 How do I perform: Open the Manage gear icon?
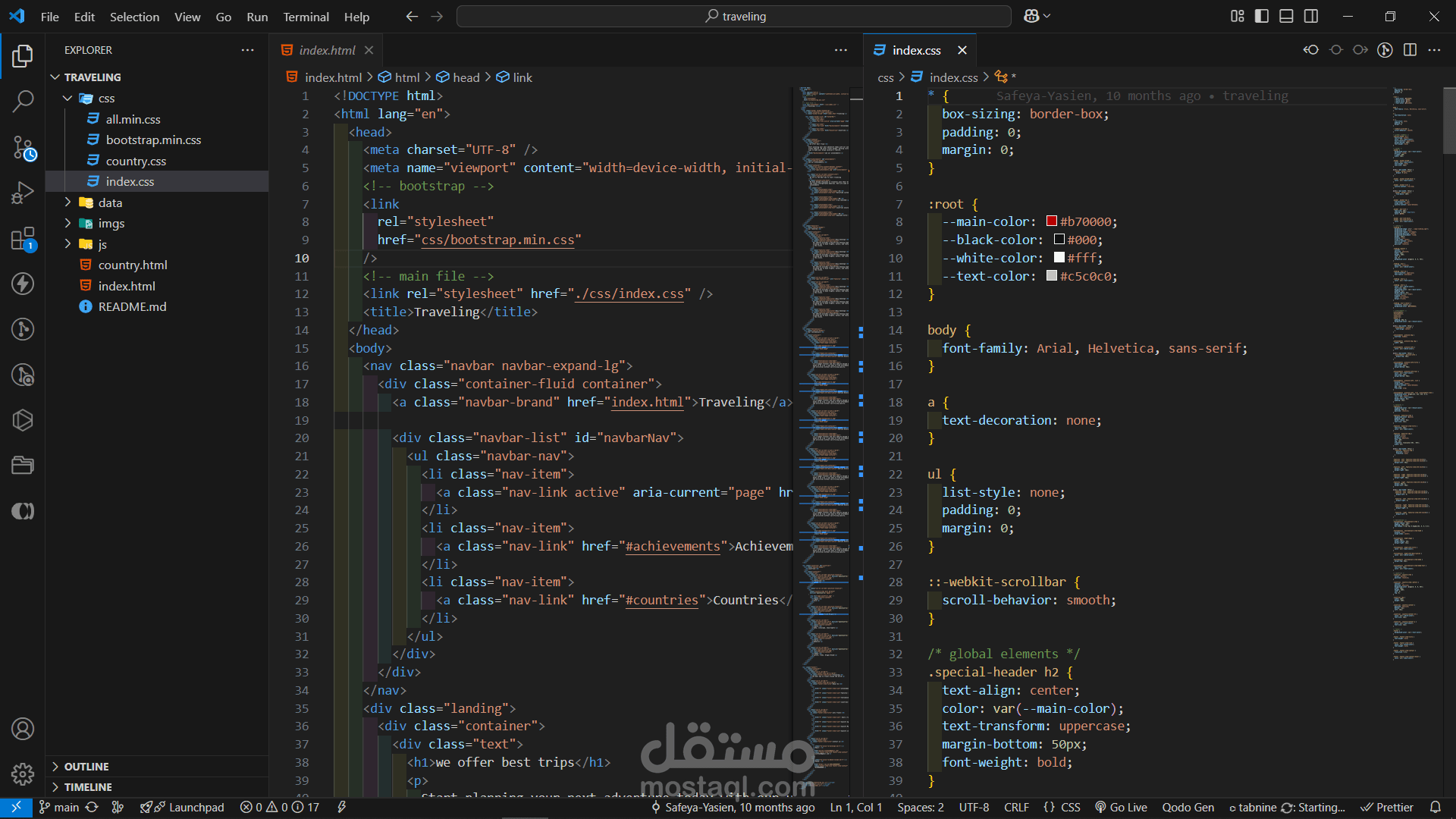23,773
